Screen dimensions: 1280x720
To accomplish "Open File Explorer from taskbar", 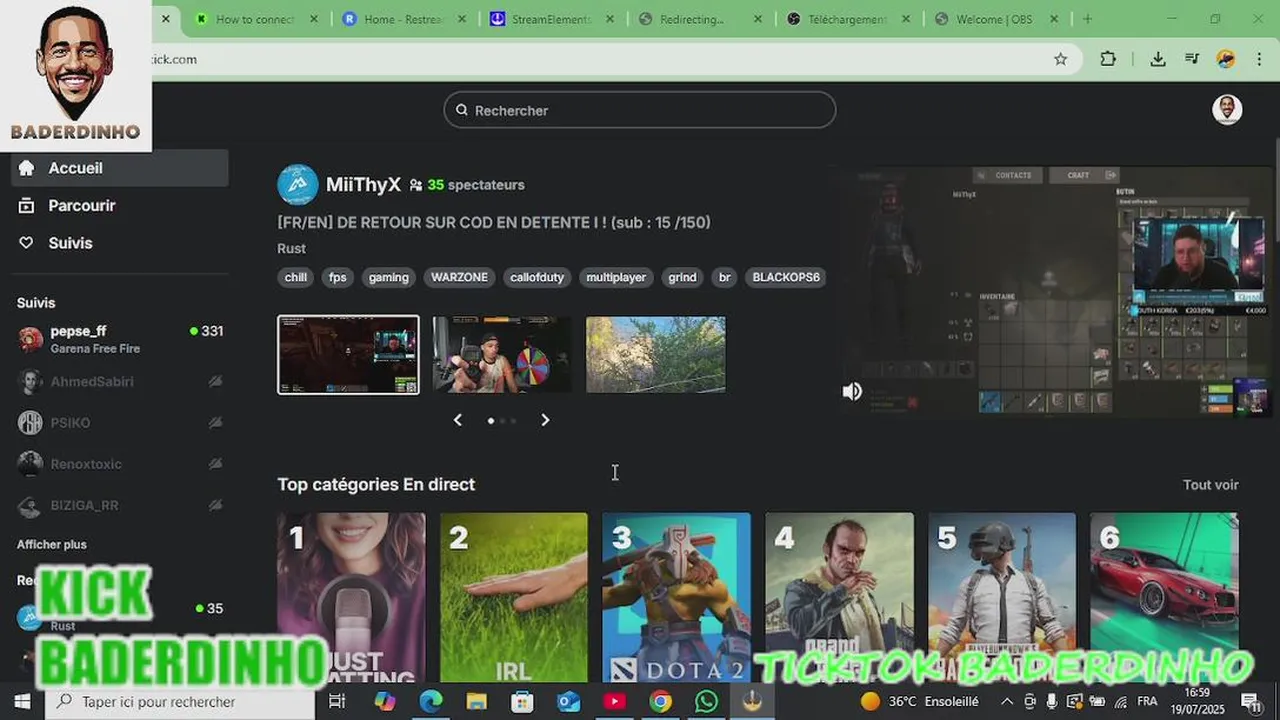I will (x=476, y=702).
